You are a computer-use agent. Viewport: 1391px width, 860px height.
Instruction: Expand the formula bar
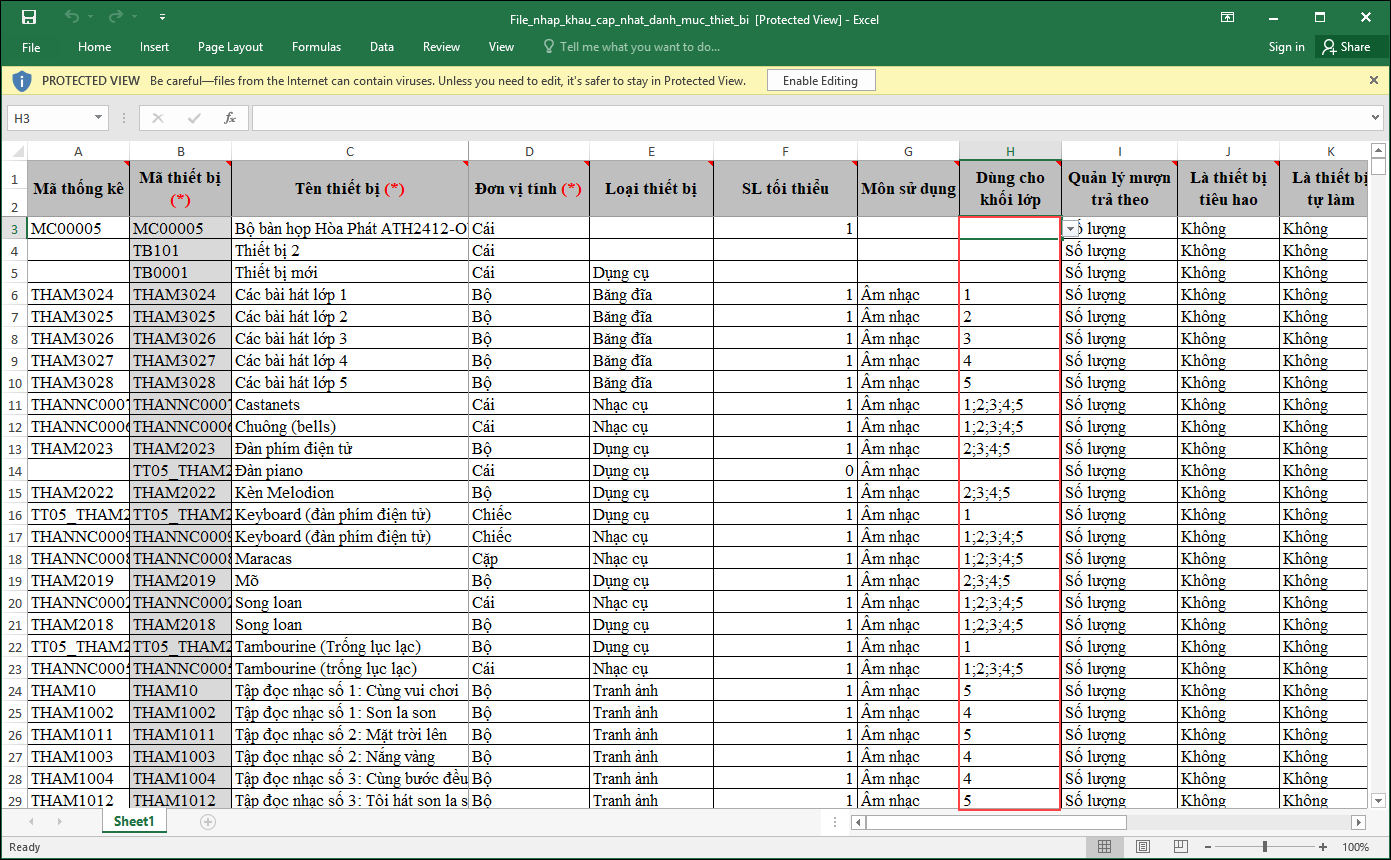point(1375,118)
